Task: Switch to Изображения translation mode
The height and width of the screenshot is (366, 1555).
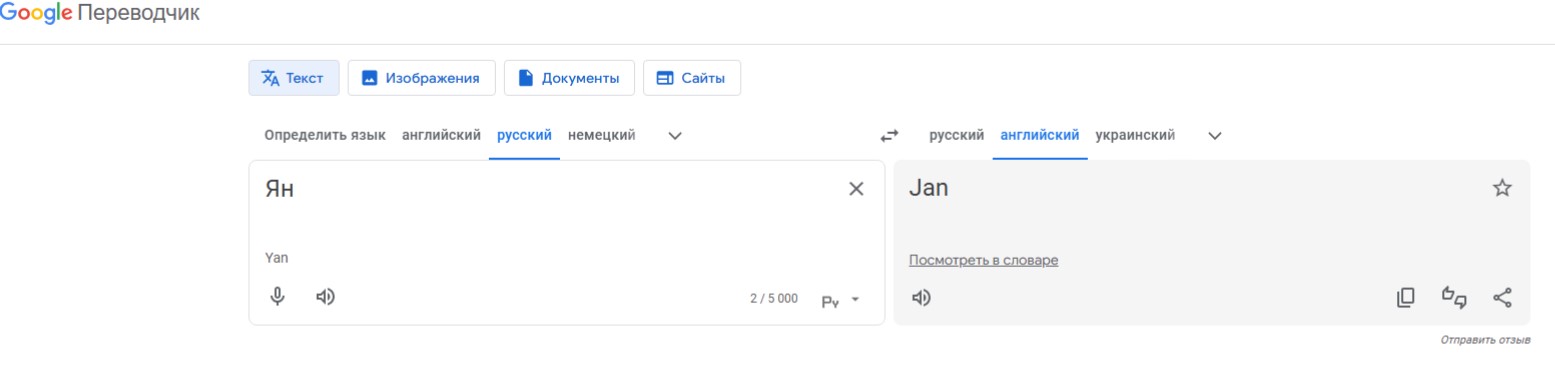Action: tap(421, 78)
